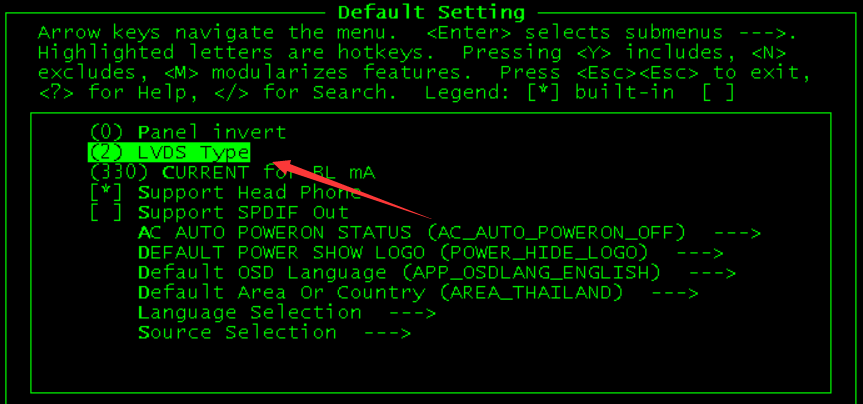Select the highlighted LVDS Type entry
Viewport: 863px width, 404px height.
[x=169, y=152]
